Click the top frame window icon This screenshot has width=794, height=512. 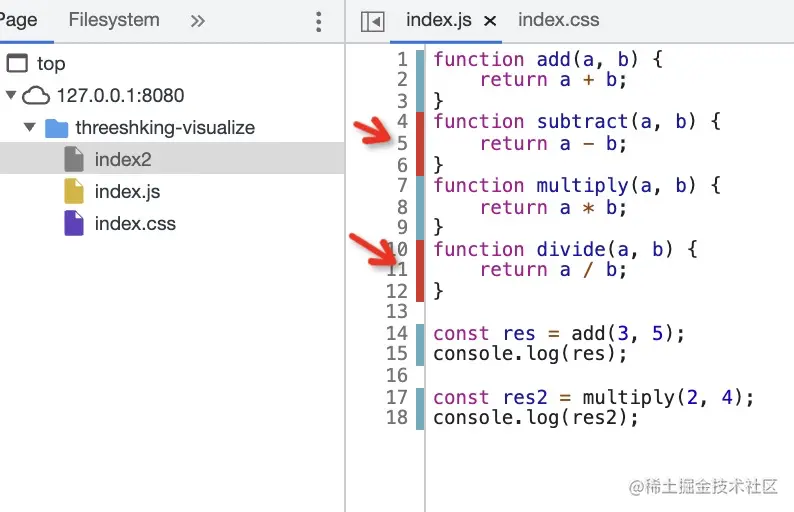(17, 63)
